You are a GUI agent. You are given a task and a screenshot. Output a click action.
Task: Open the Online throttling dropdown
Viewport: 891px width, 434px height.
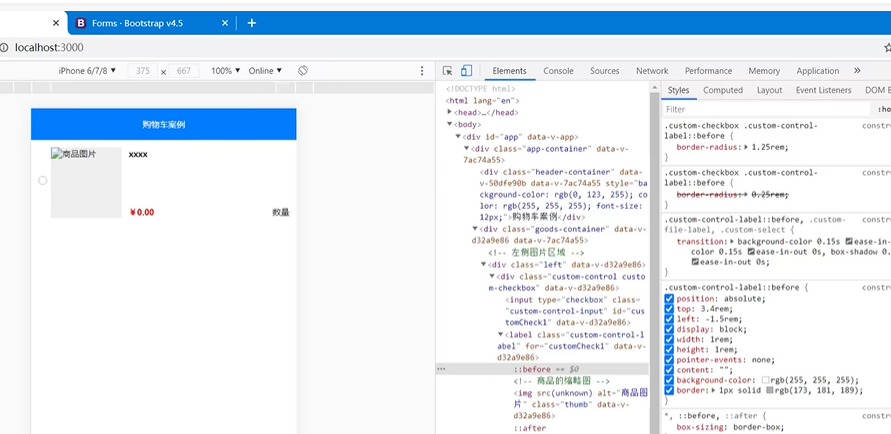pyautogui.click(x=265, y=71)
